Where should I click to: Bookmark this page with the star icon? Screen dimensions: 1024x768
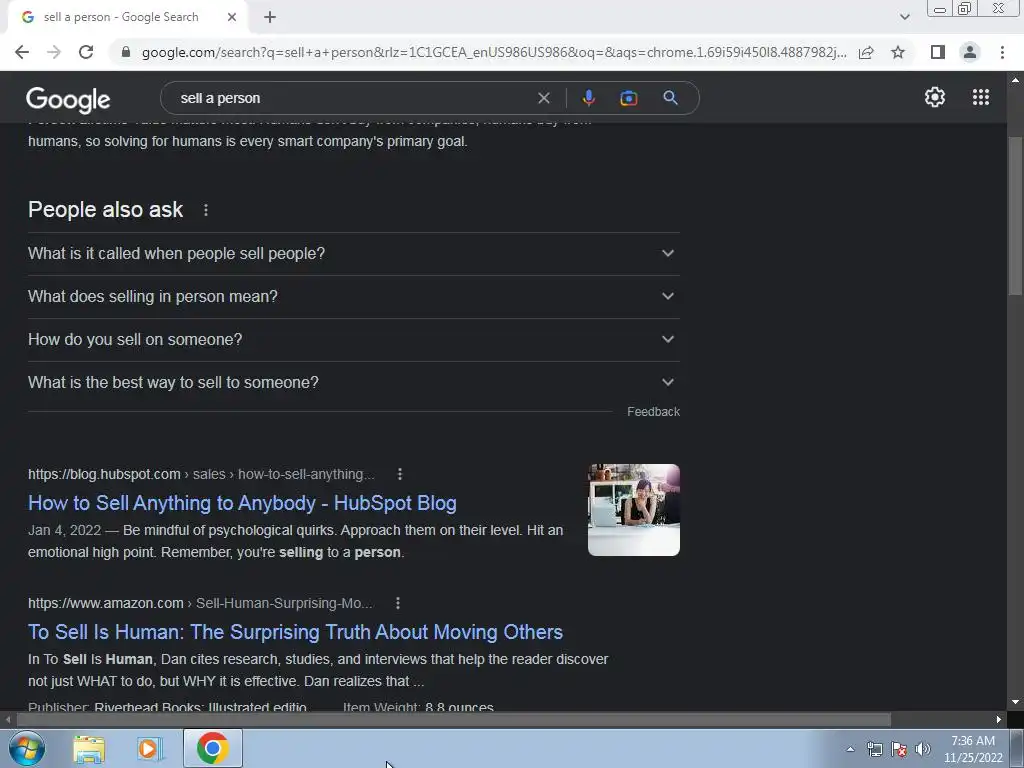898,52
